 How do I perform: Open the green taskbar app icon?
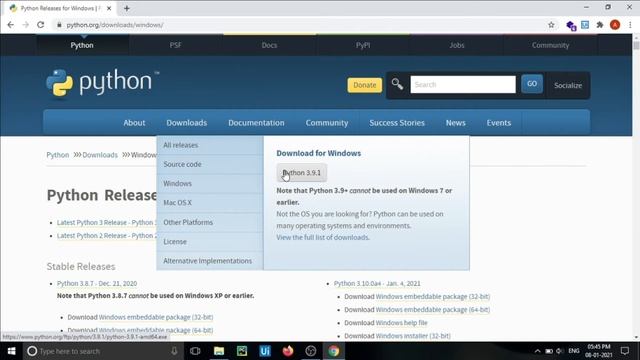(242, 351)
